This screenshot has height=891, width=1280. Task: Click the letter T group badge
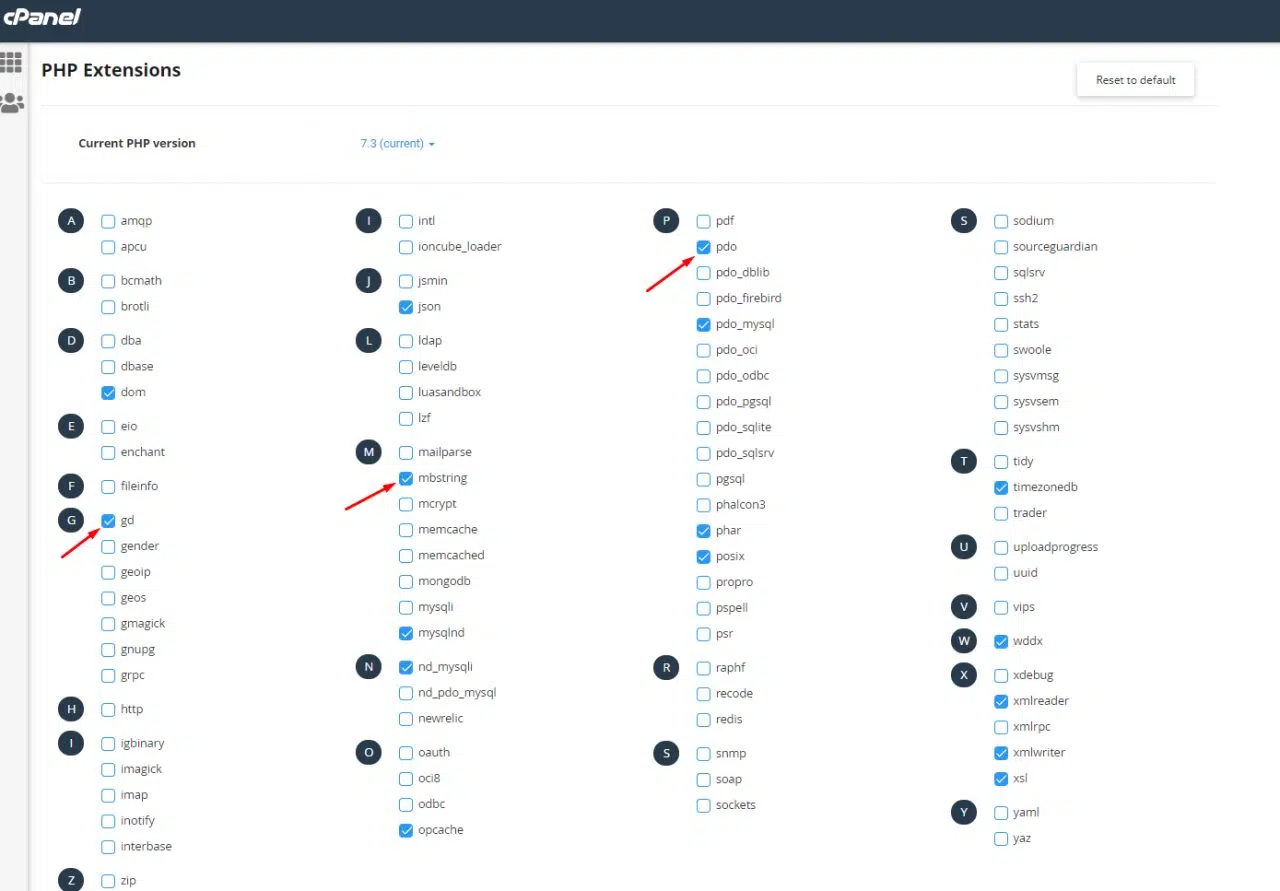(x=964, y=461)
